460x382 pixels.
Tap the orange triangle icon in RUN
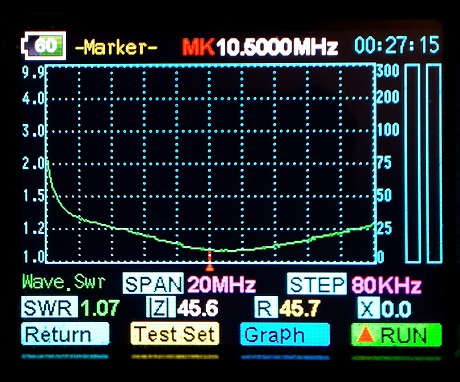(x=366, y=334)
